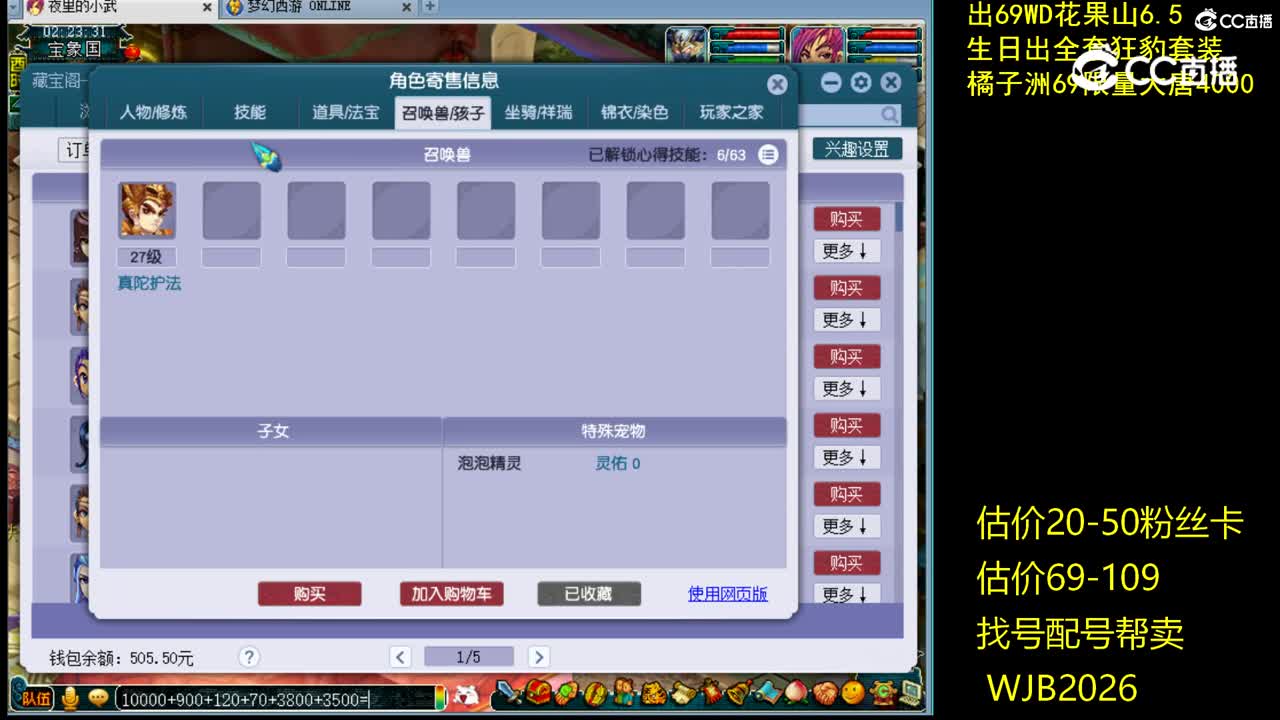The height and width of the screenshot is (720, 1280).
Task: Click the new tab plus button at top
Action: [429, 6]
